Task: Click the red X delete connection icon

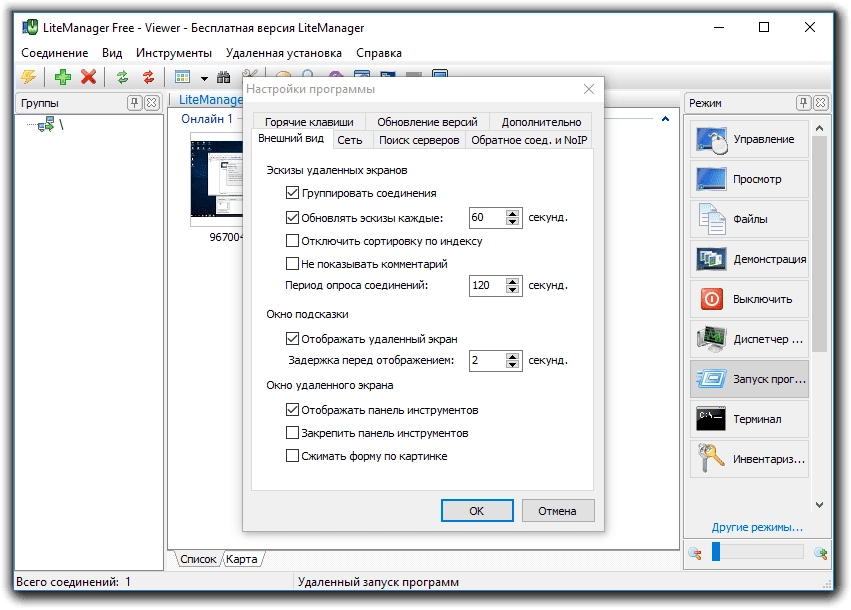Action: tap(88, 77)
